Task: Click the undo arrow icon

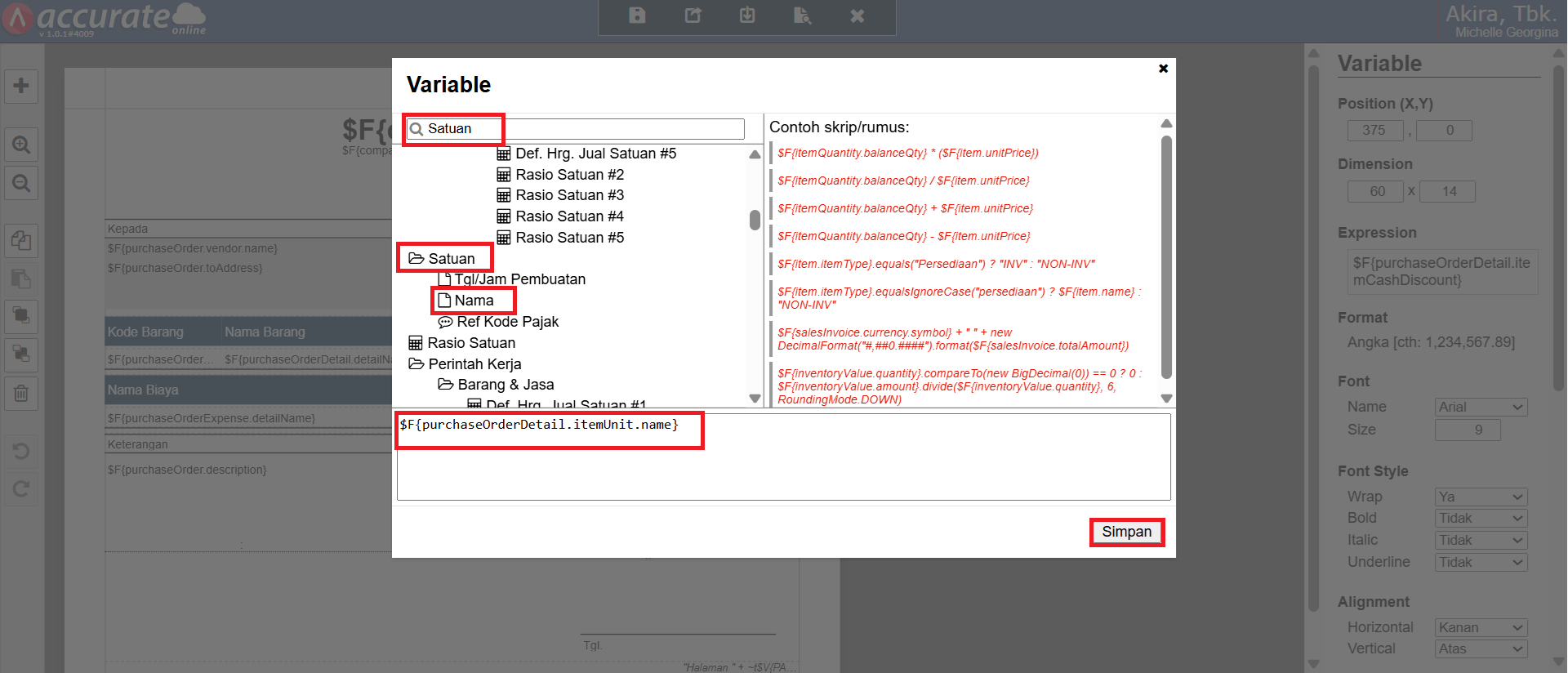Action: (x=21, y=451)
